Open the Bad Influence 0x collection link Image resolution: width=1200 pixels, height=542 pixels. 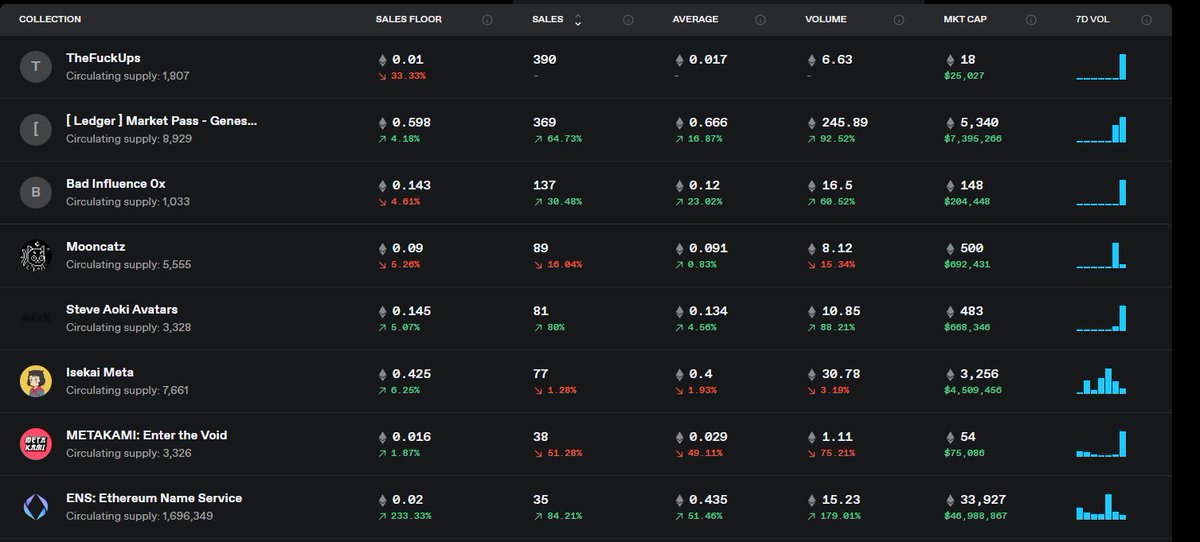point(116,184)
